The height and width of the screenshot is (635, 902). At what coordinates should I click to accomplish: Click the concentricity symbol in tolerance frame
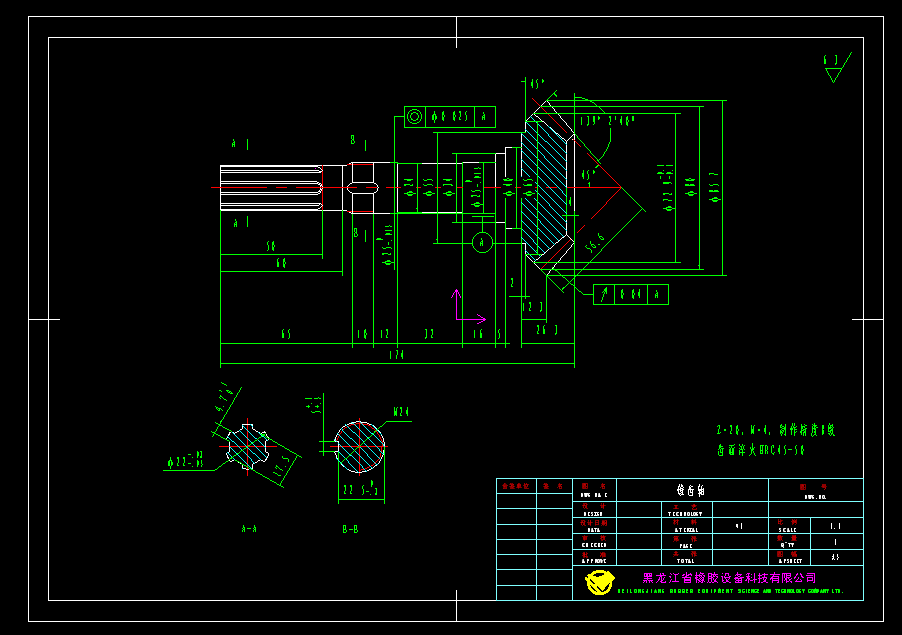coord(414,117)
